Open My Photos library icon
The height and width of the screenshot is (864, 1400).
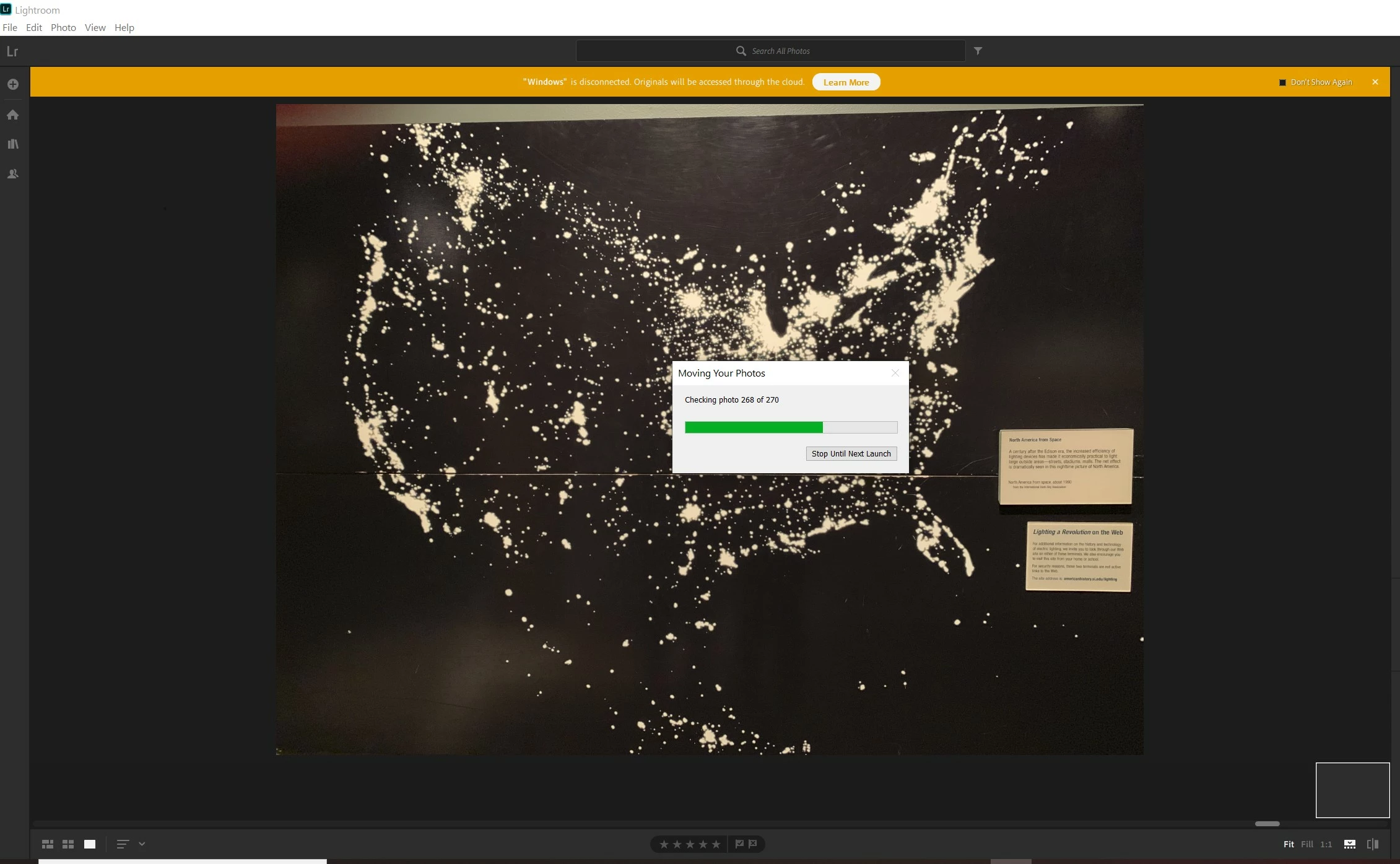13,144
